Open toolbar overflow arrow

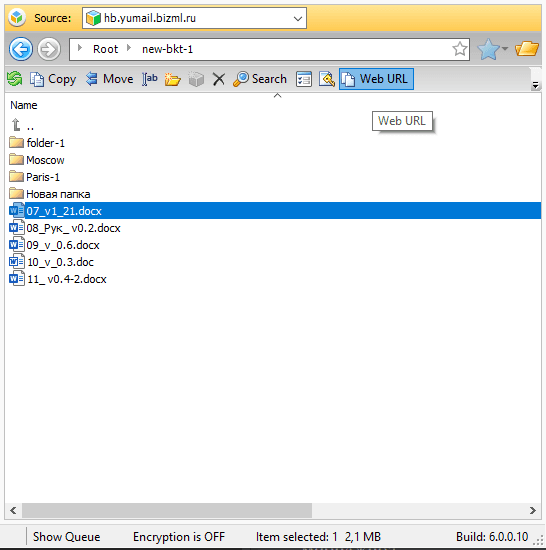click(x=535, y=85)
